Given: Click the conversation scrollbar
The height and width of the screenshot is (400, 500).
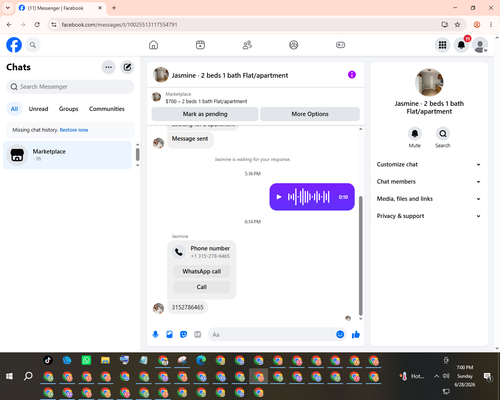Looking at the screenshot, I should (360, 255).
